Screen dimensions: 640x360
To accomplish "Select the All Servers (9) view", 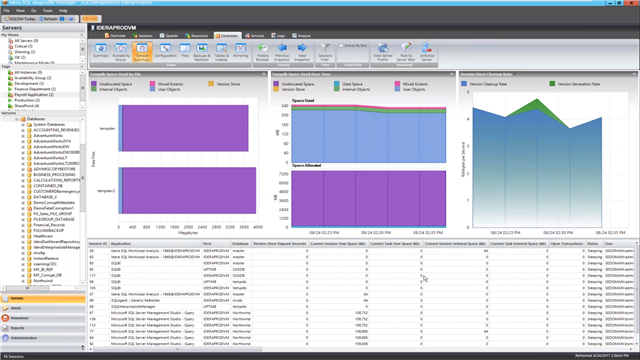I will pos(26,41).
